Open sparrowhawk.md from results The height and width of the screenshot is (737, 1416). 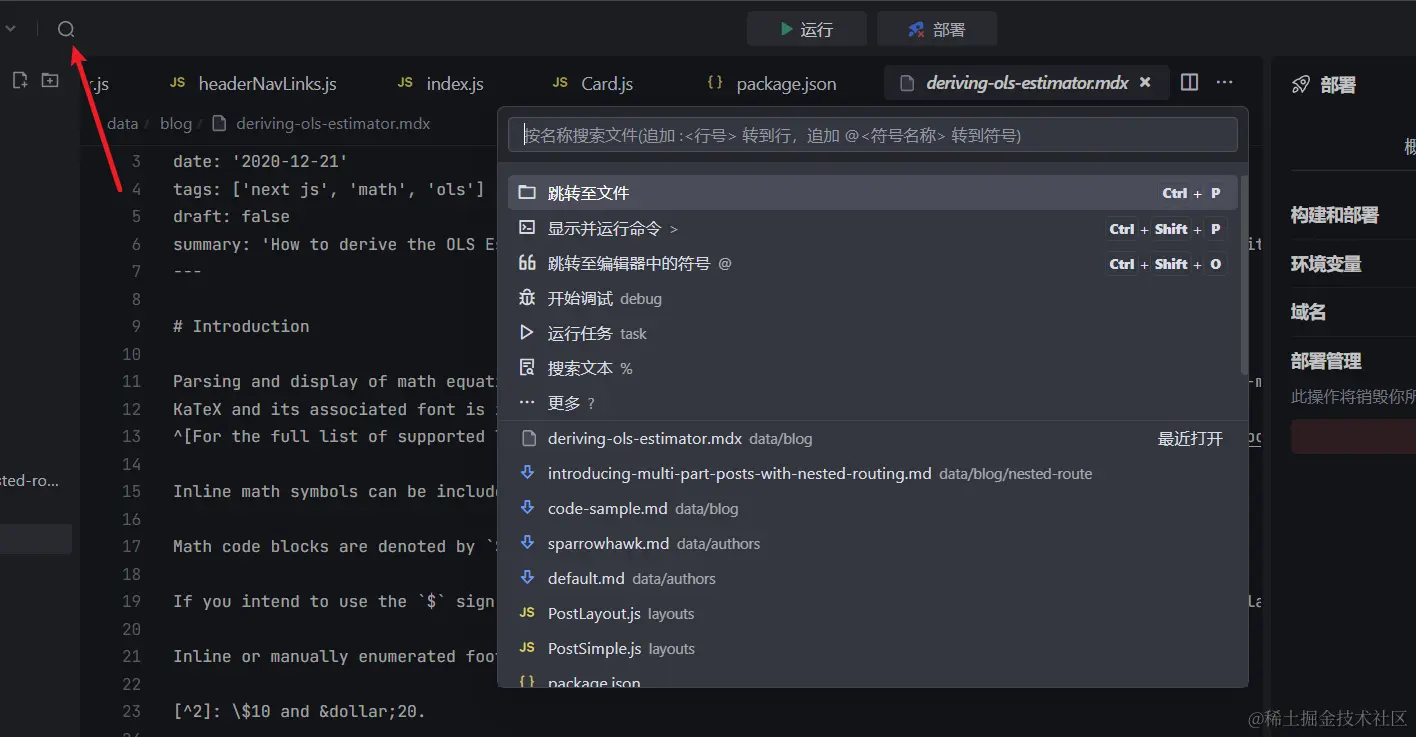(x=873, y=543)
